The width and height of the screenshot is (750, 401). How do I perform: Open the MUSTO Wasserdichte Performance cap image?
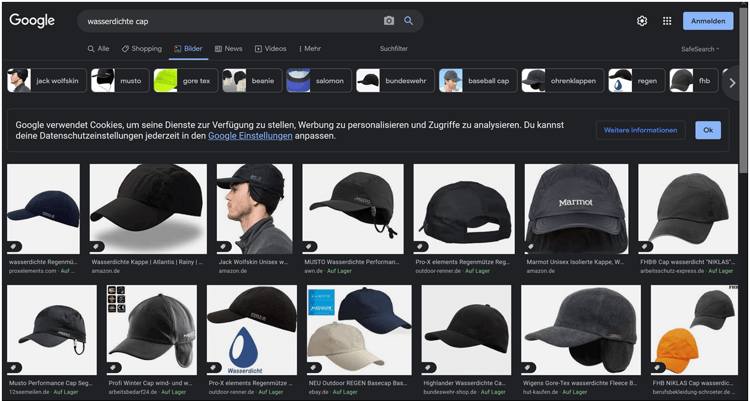tap(353, 209)
